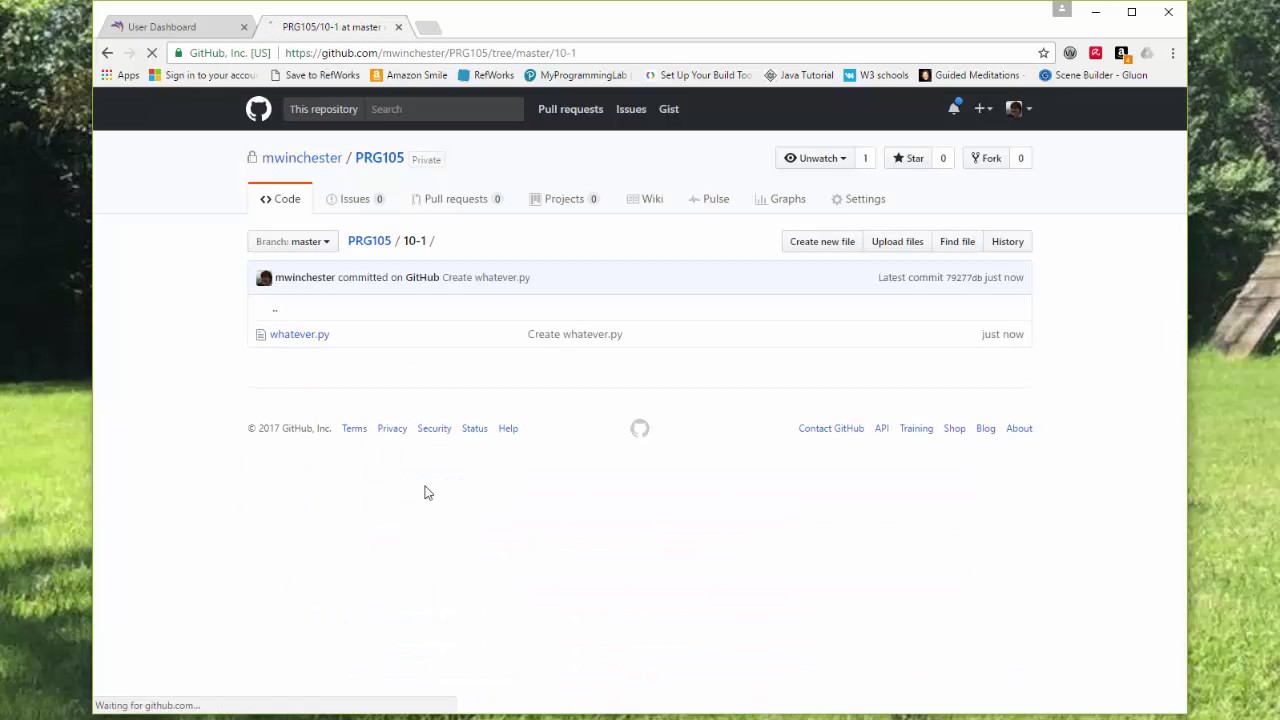Click Create new file button
This screenshot has height=720, width=1280.
(x=822, y=242)
